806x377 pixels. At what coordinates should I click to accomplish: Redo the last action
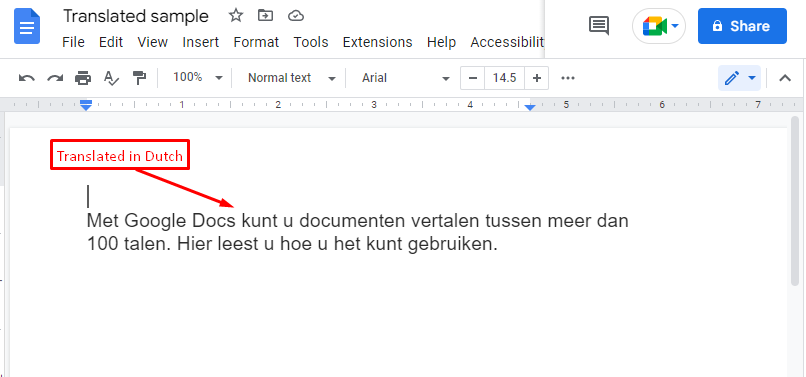(x=55, y=78)
